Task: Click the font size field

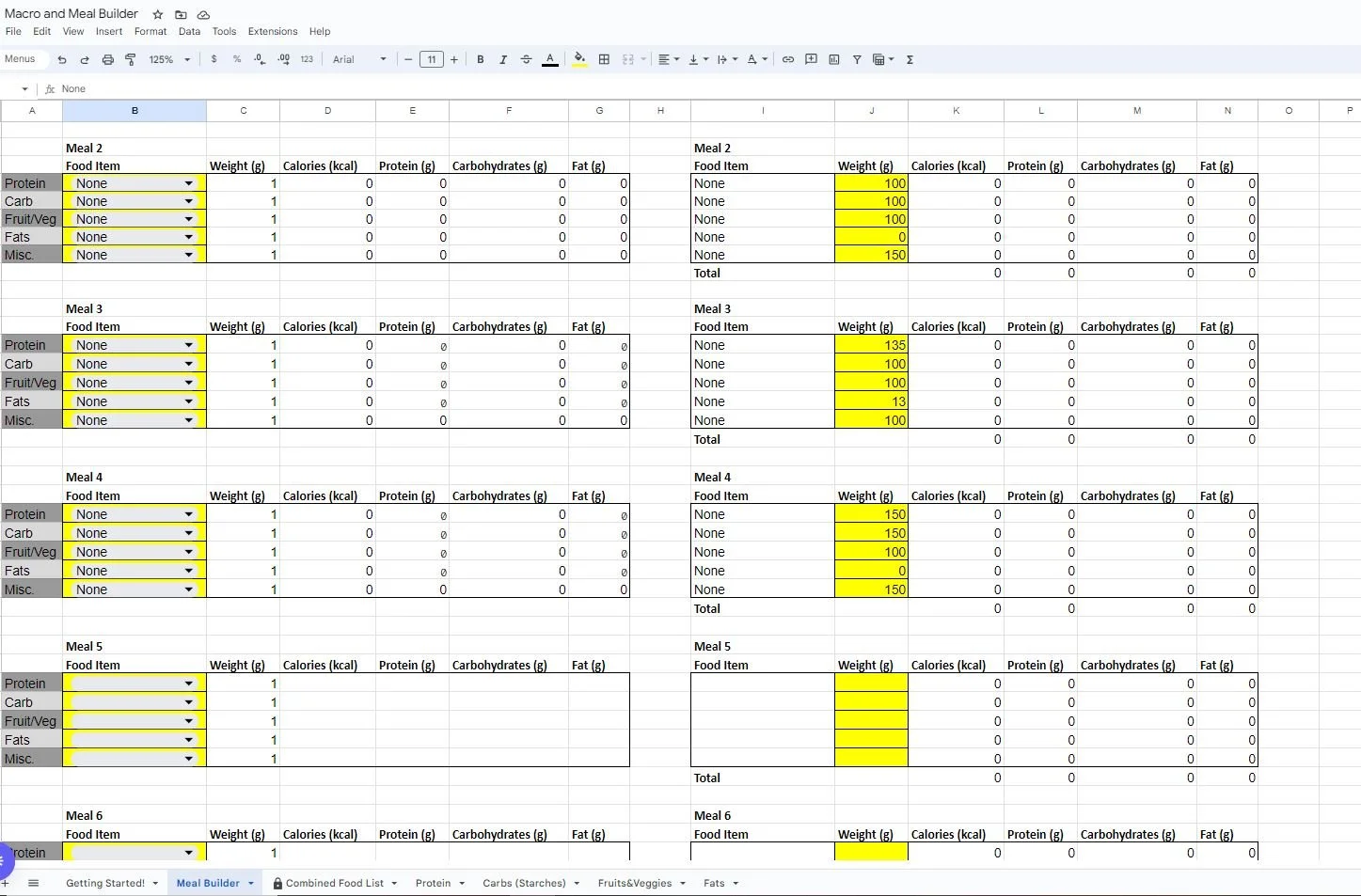Action: pyautogui.click(x=432, y=59)
